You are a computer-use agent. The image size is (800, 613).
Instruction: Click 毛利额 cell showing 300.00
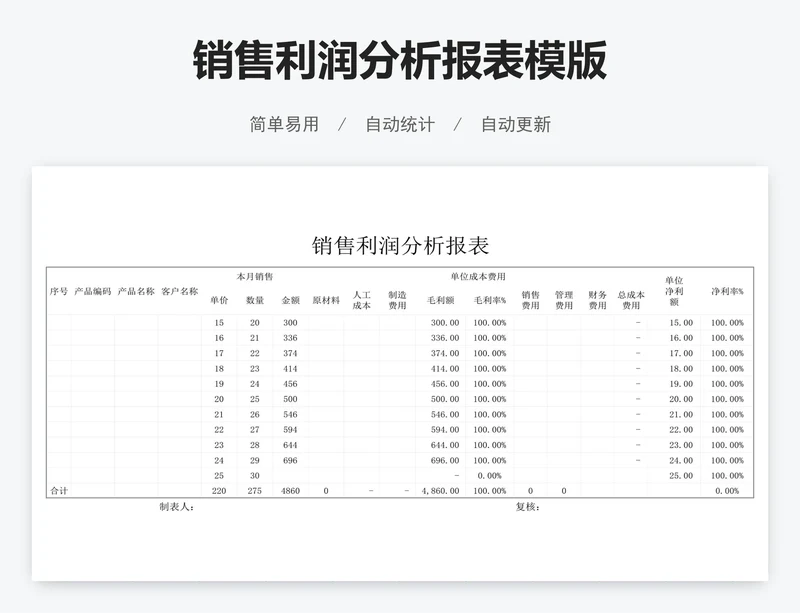pyautogui.click(x=445, y=323)
